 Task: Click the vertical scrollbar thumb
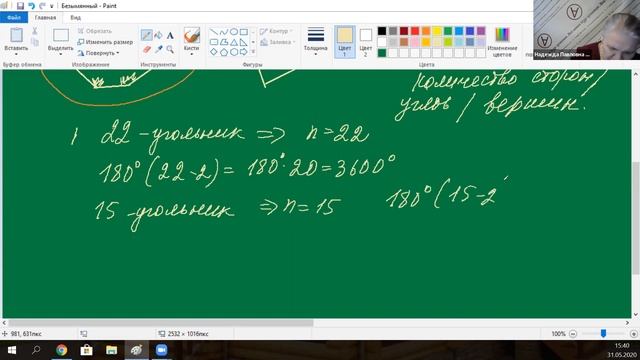click(x=636, y=218)
